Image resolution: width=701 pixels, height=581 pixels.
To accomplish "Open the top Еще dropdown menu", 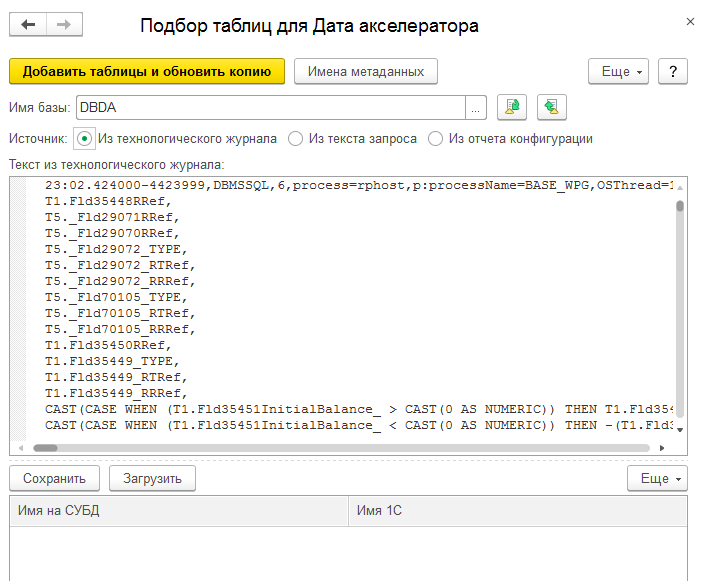I will click(x=620, y=72).
